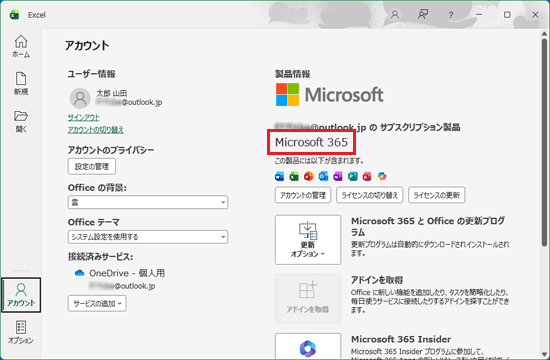Click the OneDrive cloud icon
The width and height of the screenshot is (550, 360).
click(80, 273)
